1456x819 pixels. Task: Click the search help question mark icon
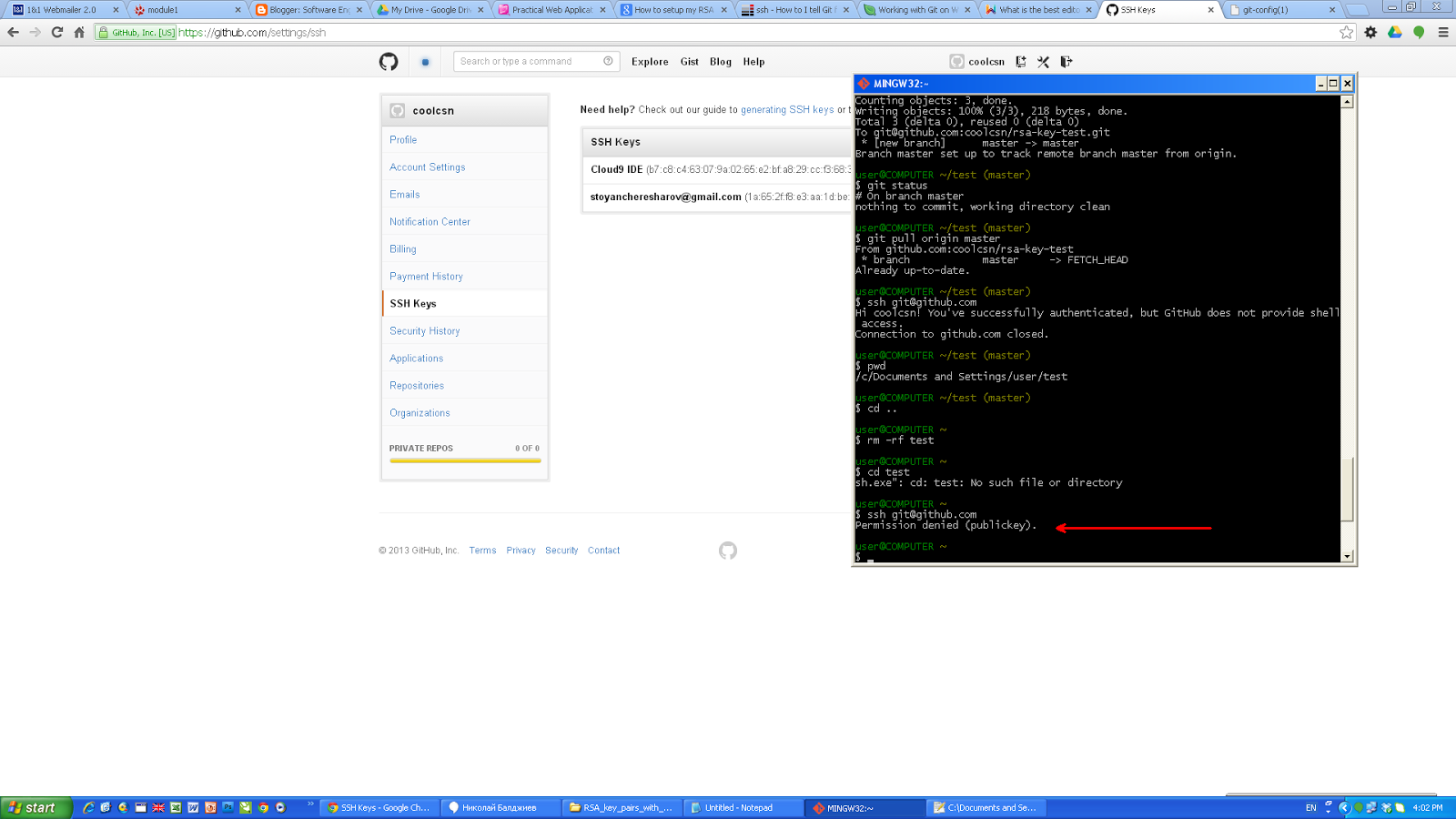[608, 61]
